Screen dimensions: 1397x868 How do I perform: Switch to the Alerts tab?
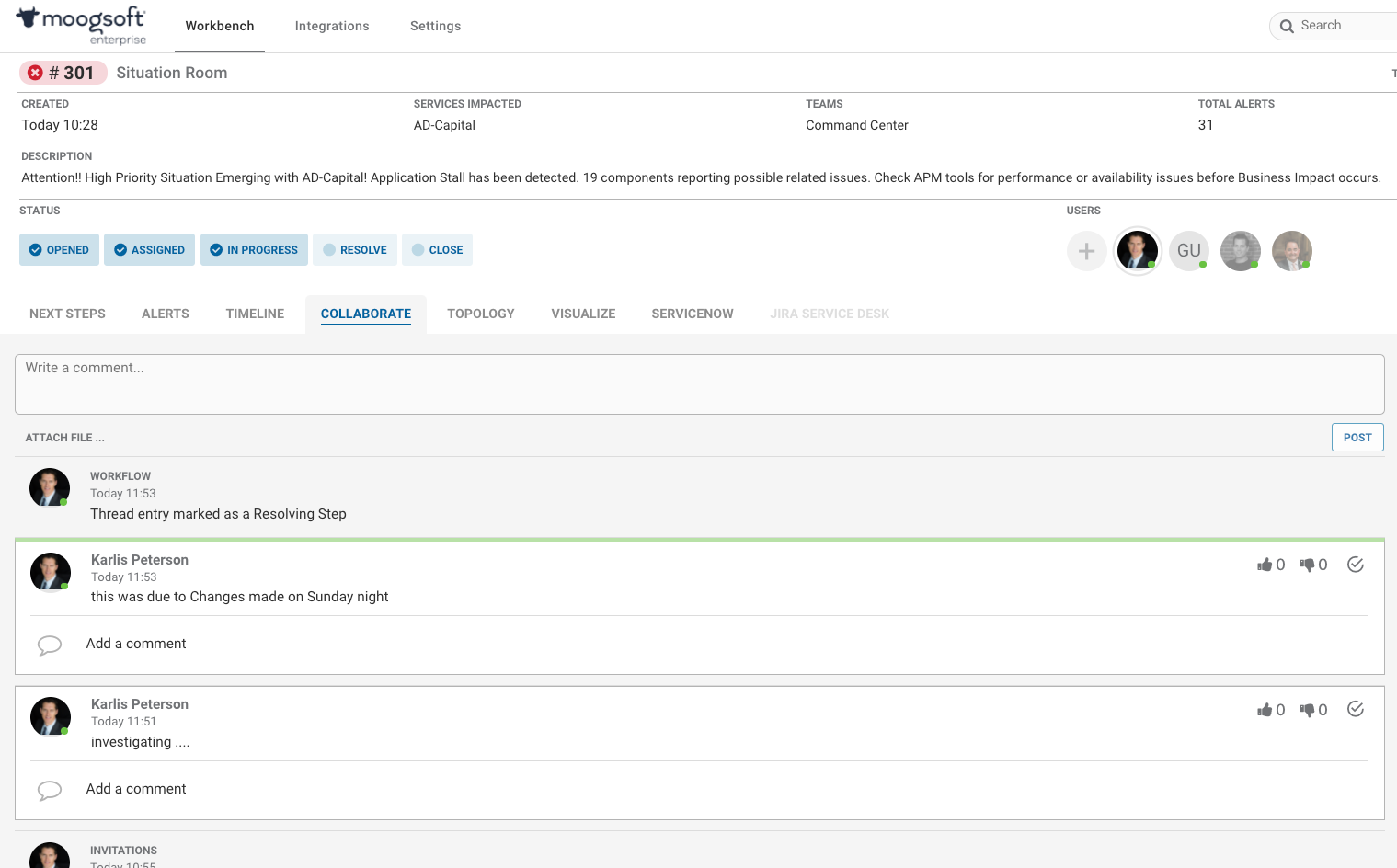166,314
